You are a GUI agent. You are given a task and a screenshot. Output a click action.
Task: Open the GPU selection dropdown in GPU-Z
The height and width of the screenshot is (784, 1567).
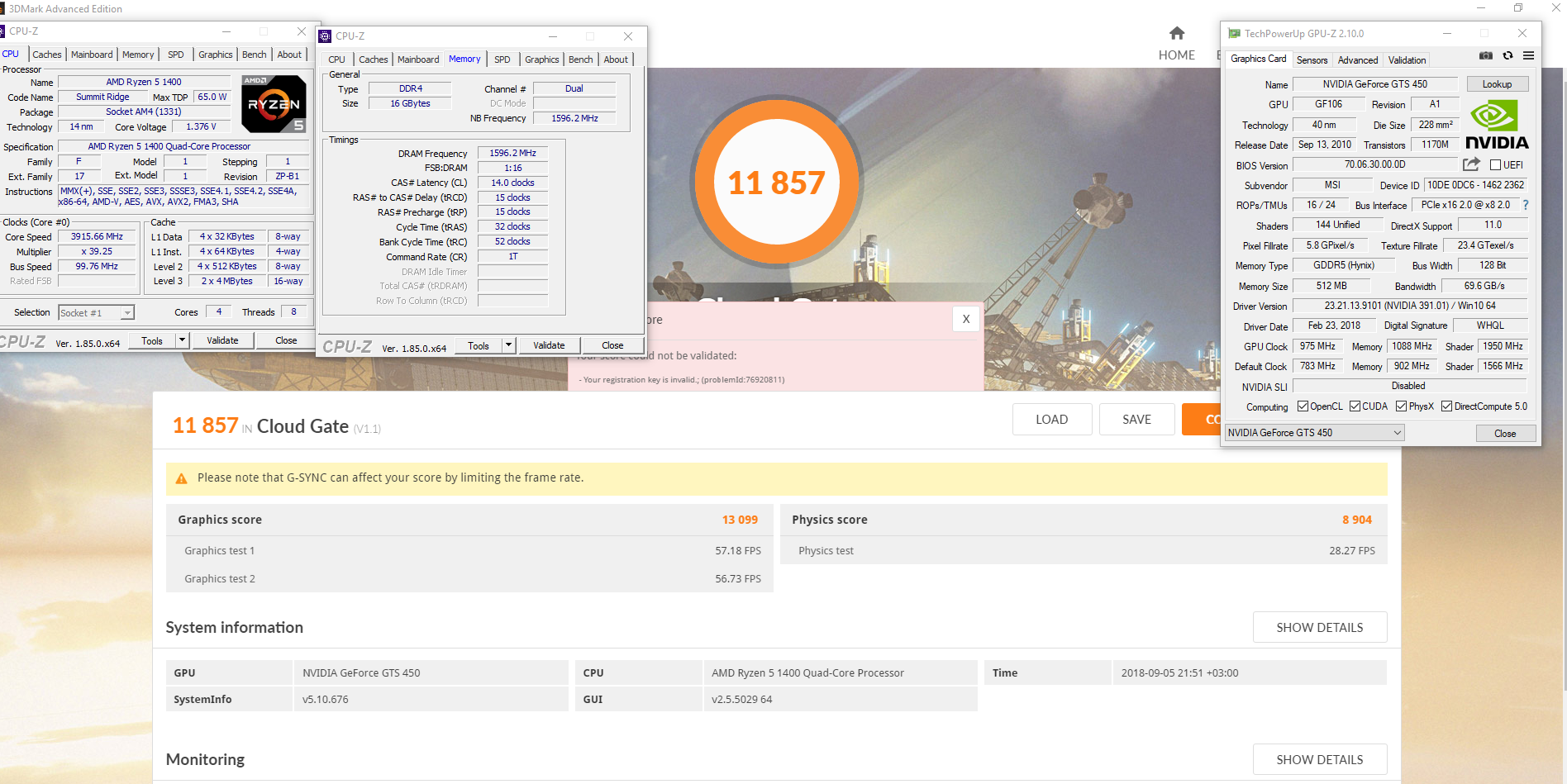[1314, 433]
